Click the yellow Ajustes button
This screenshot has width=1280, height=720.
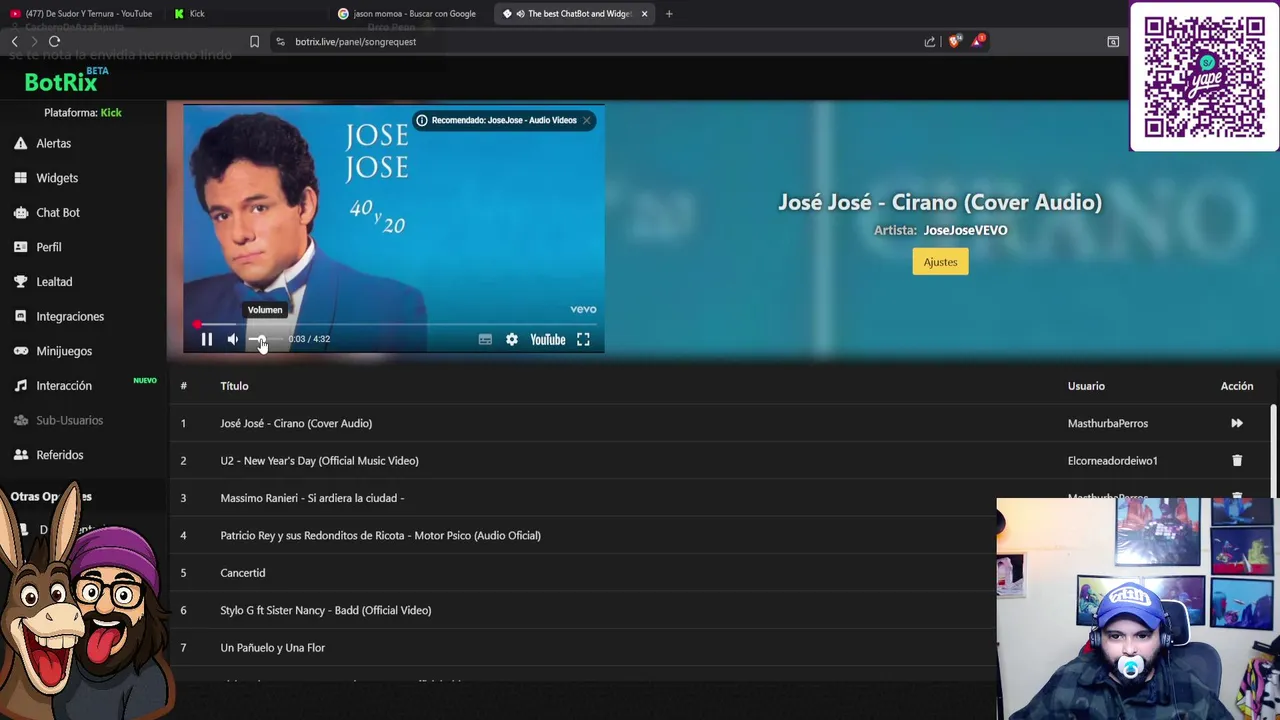[940, 262]
